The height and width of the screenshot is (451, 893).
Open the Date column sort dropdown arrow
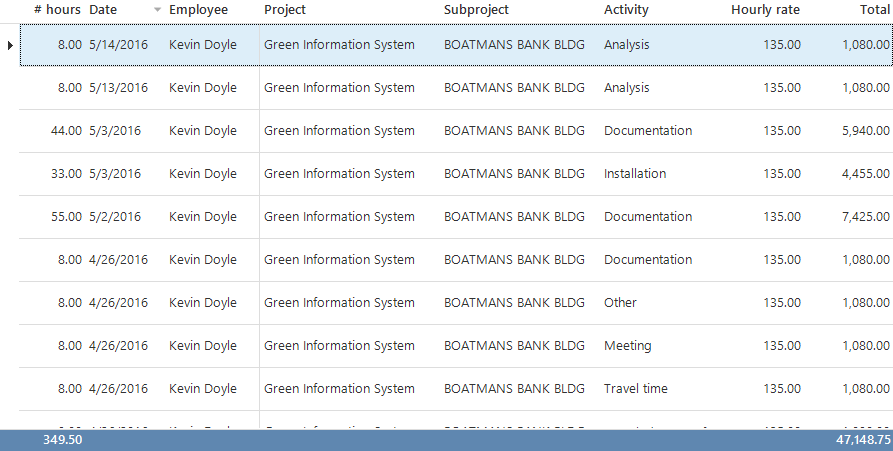click(157, 10)
